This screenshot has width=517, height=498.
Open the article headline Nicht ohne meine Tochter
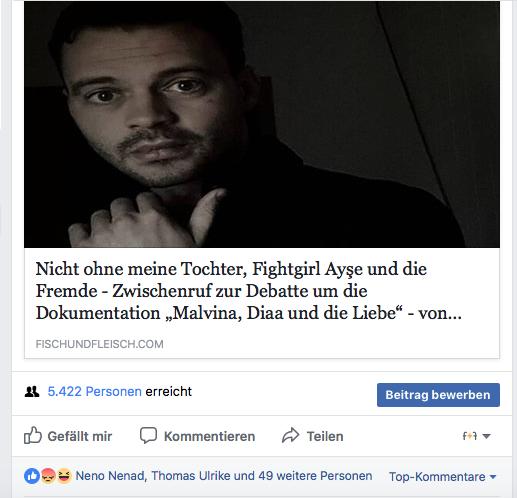pos(249,291)
